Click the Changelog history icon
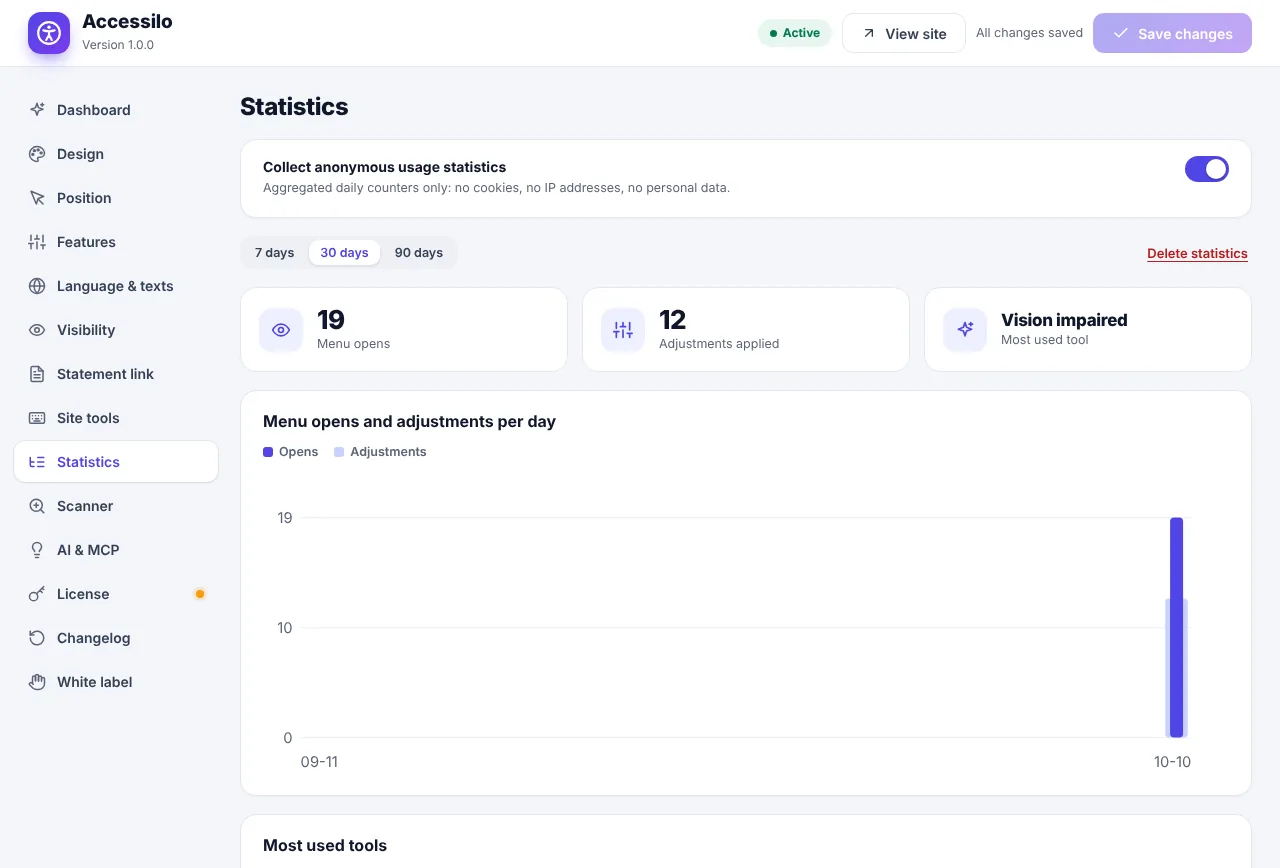 pyautogui.click(x=37, y=638)
